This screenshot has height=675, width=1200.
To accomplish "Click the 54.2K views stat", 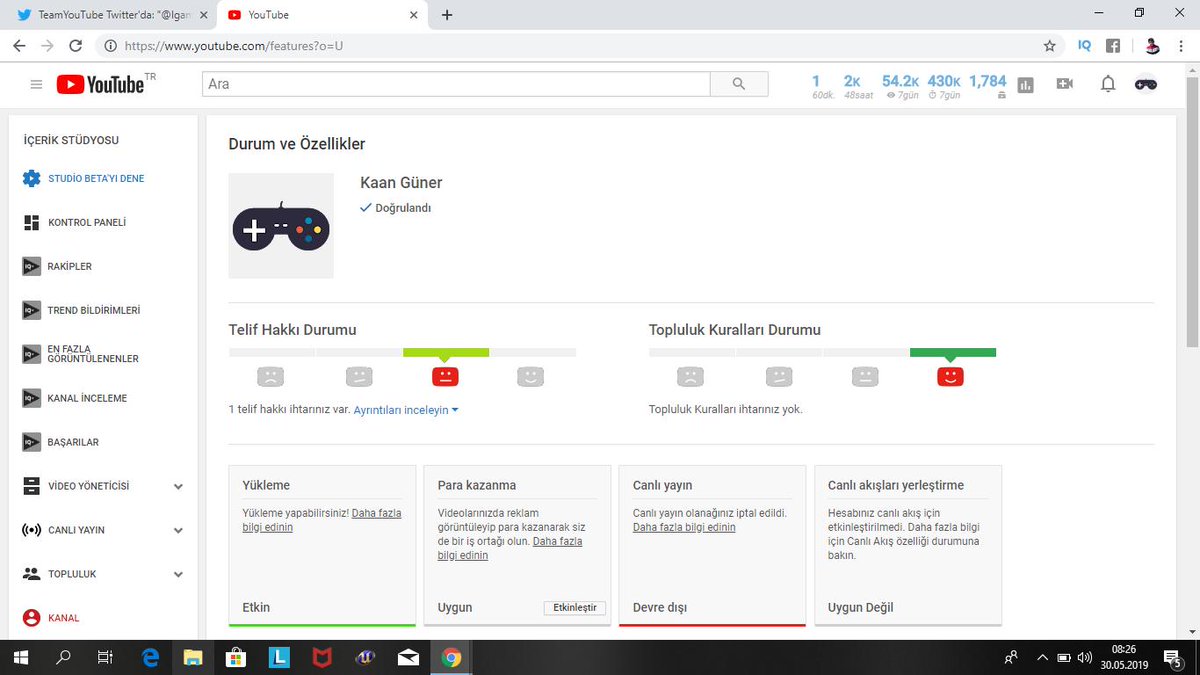I will pos(900,86).
